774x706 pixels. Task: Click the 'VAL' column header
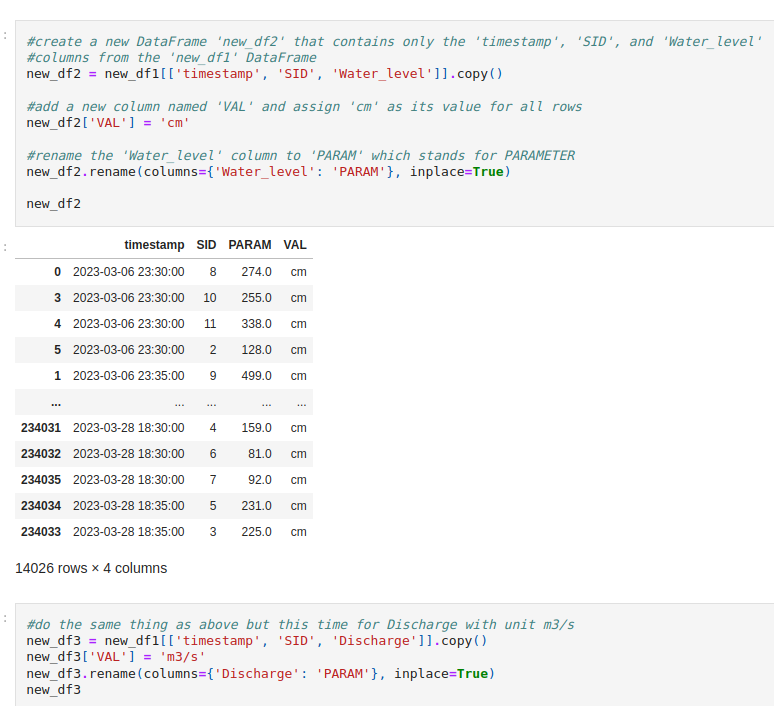(295, 245)
